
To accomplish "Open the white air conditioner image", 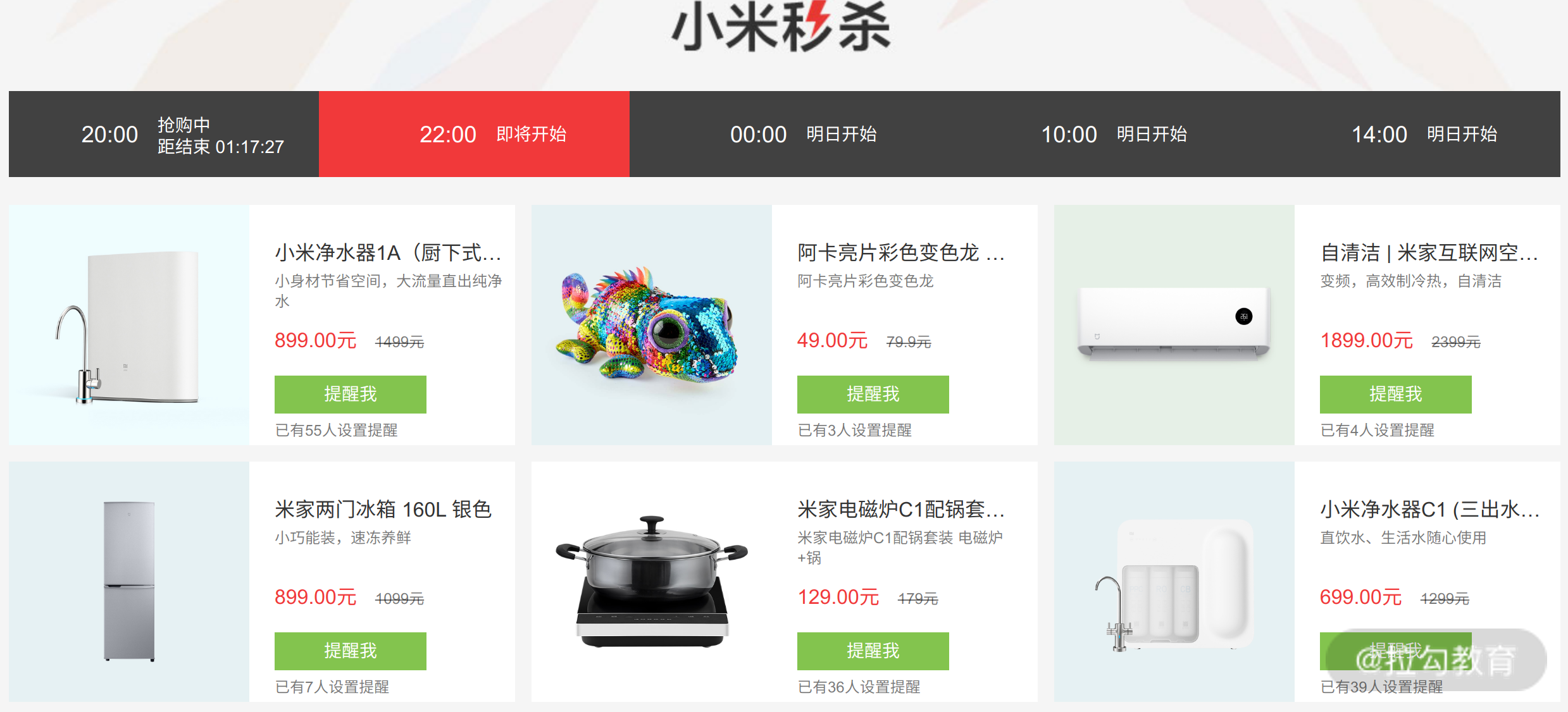I will pos(1174,325).
